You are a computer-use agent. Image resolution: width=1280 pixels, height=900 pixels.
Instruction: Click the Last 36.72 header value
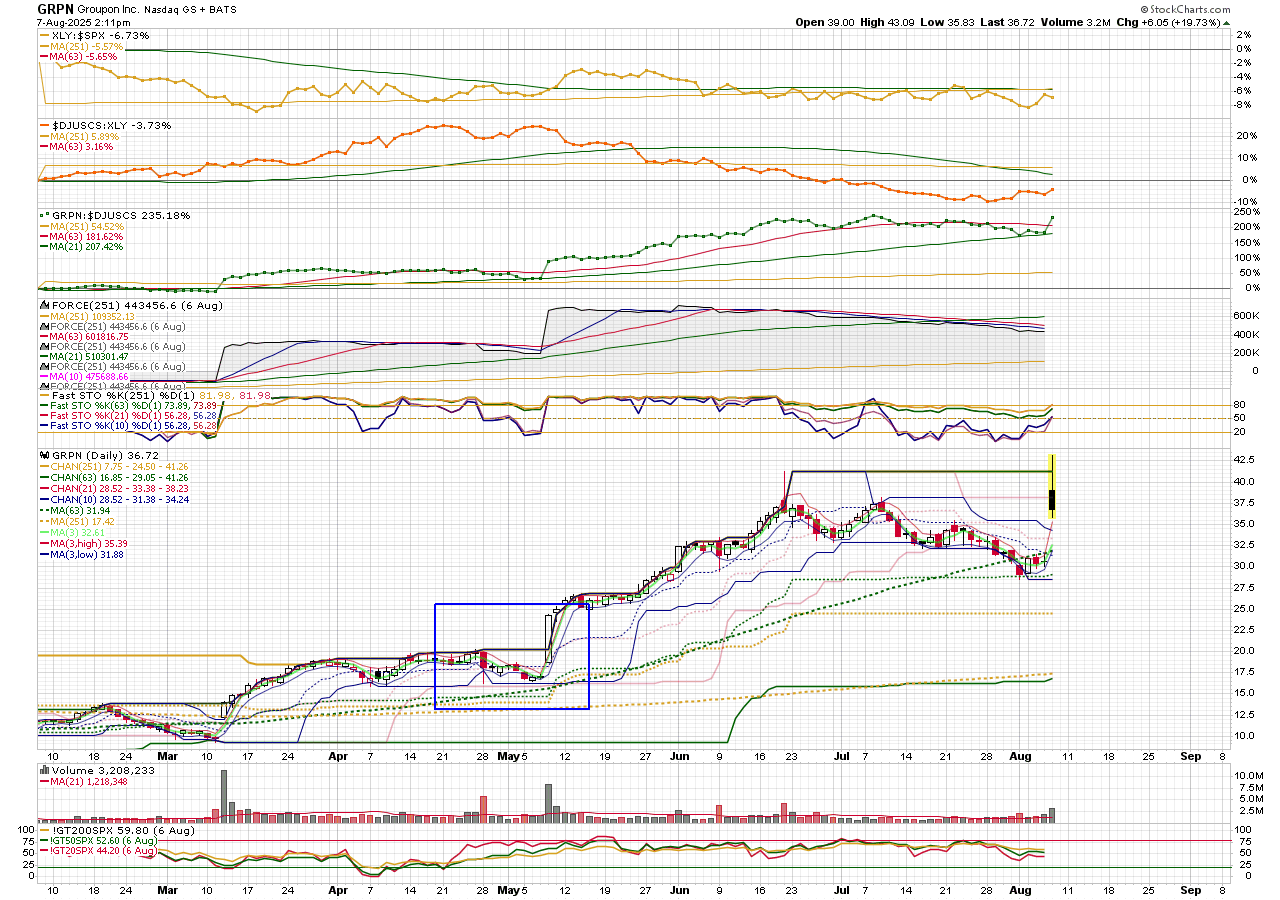[1008, 22]
